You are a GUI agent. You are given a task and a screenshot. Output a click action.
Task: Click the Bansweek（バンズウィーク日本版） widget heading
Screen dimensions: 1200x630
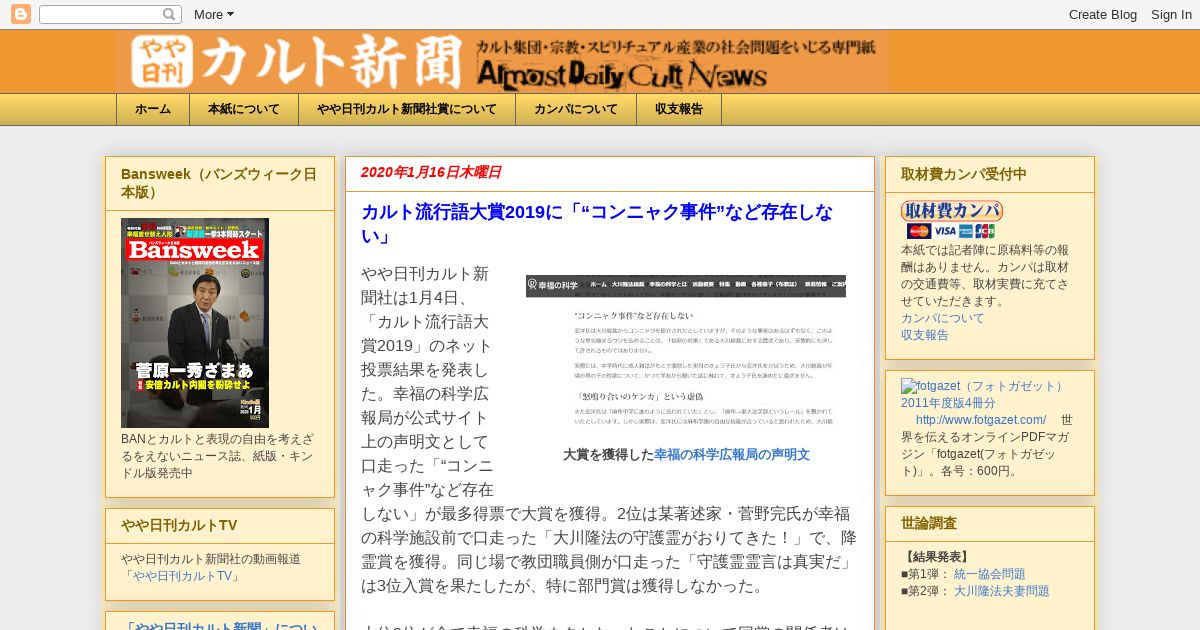219,183
